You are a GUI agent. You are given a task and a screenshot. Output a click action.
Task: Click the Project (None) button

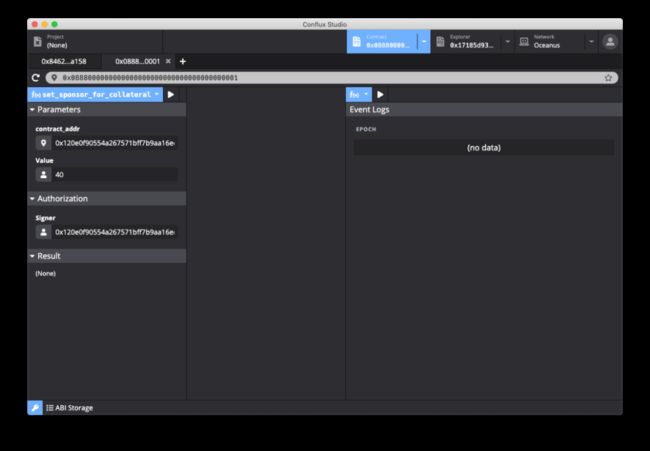click(x=95, y=41)
